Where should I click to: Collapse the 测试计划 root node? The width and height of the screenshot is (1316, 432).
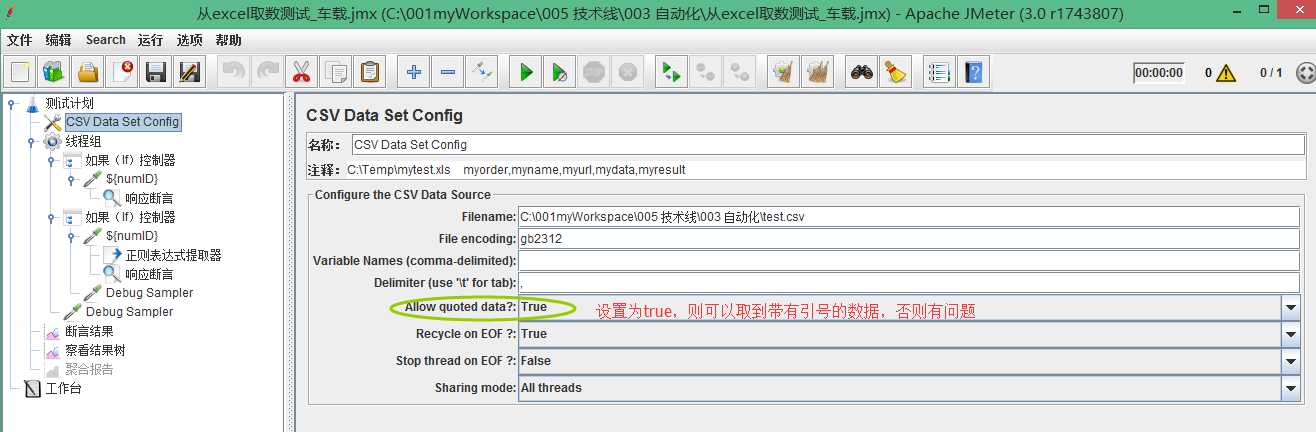(x=12, y=103)
